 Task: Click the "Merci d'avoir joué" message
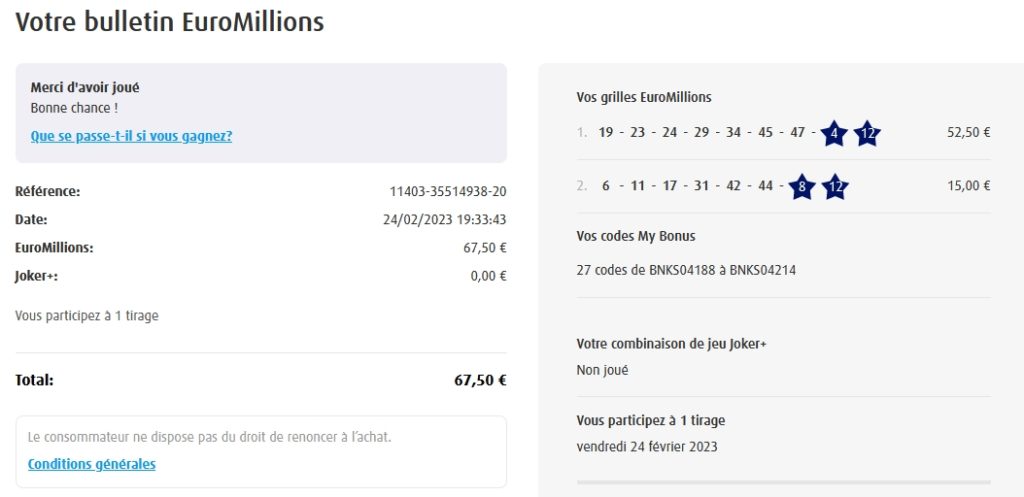[x=85, y=88]
